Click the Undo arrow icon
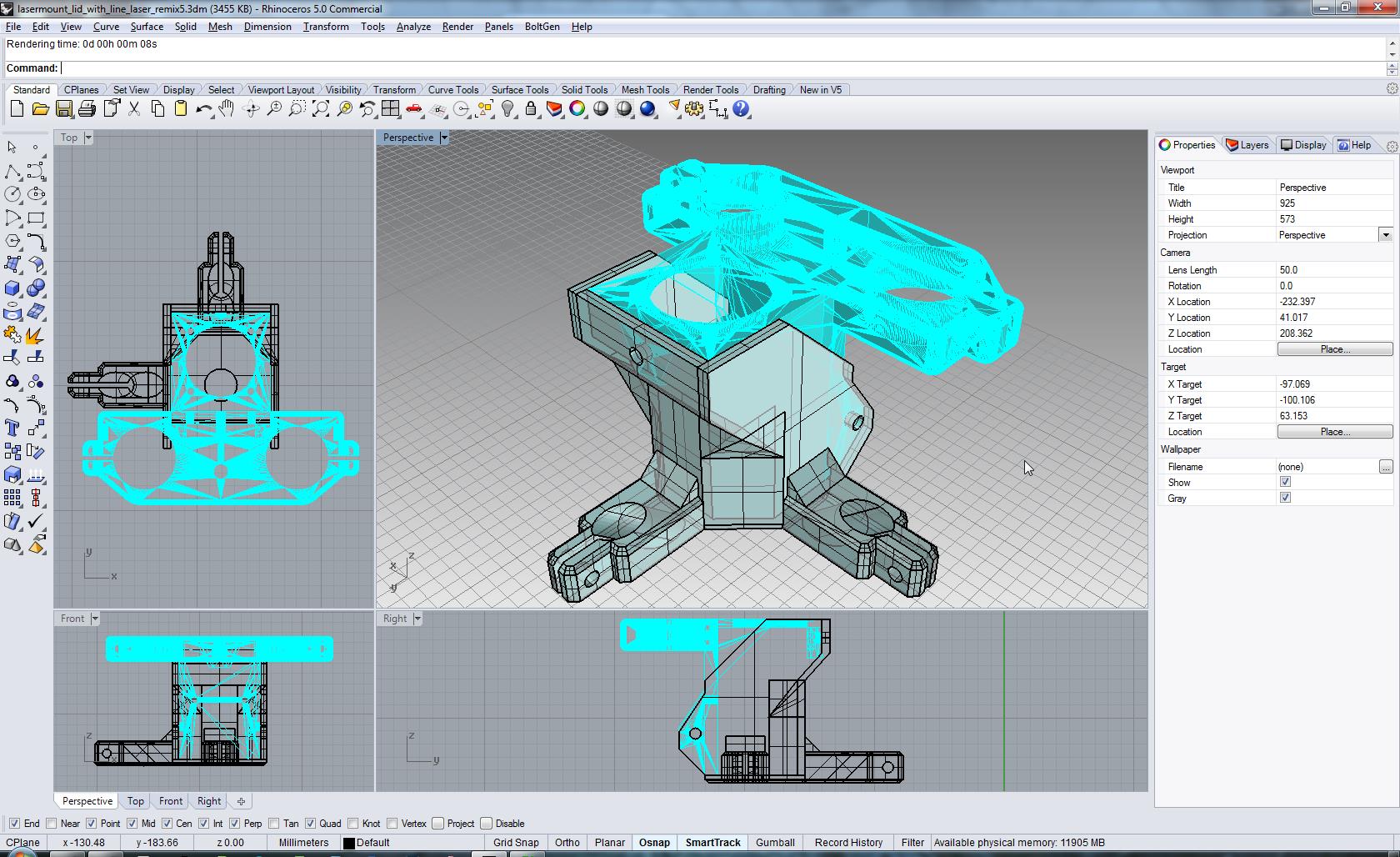Screen dimensions: 1400x857 (x=203, y=109)
